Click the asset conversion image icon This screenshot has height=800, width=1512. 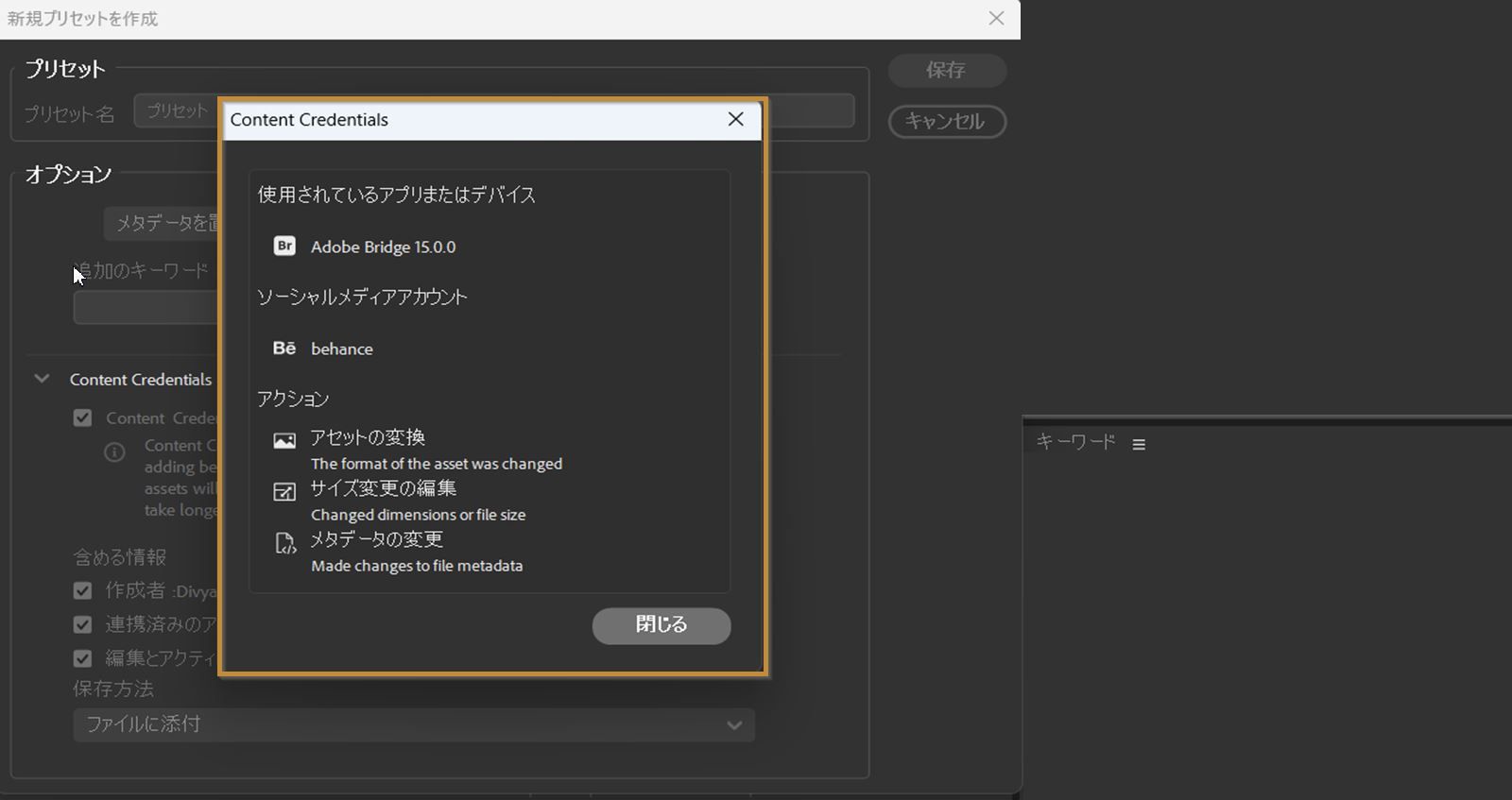[284, 441]
